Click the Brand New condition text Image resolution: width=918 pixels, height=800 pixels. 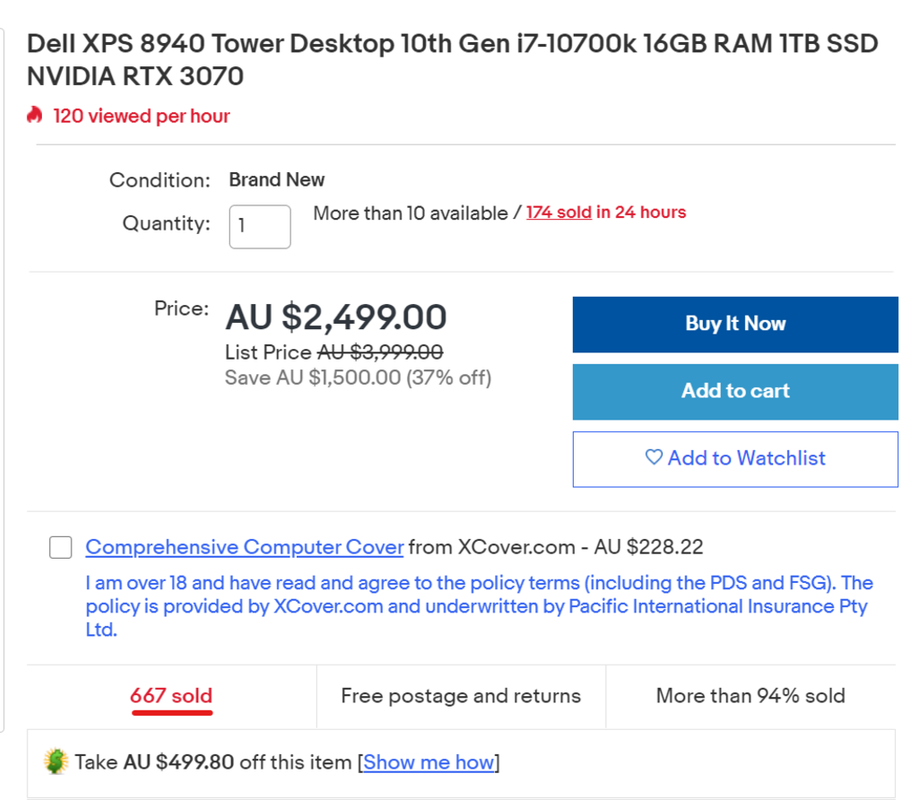(276, 180)
